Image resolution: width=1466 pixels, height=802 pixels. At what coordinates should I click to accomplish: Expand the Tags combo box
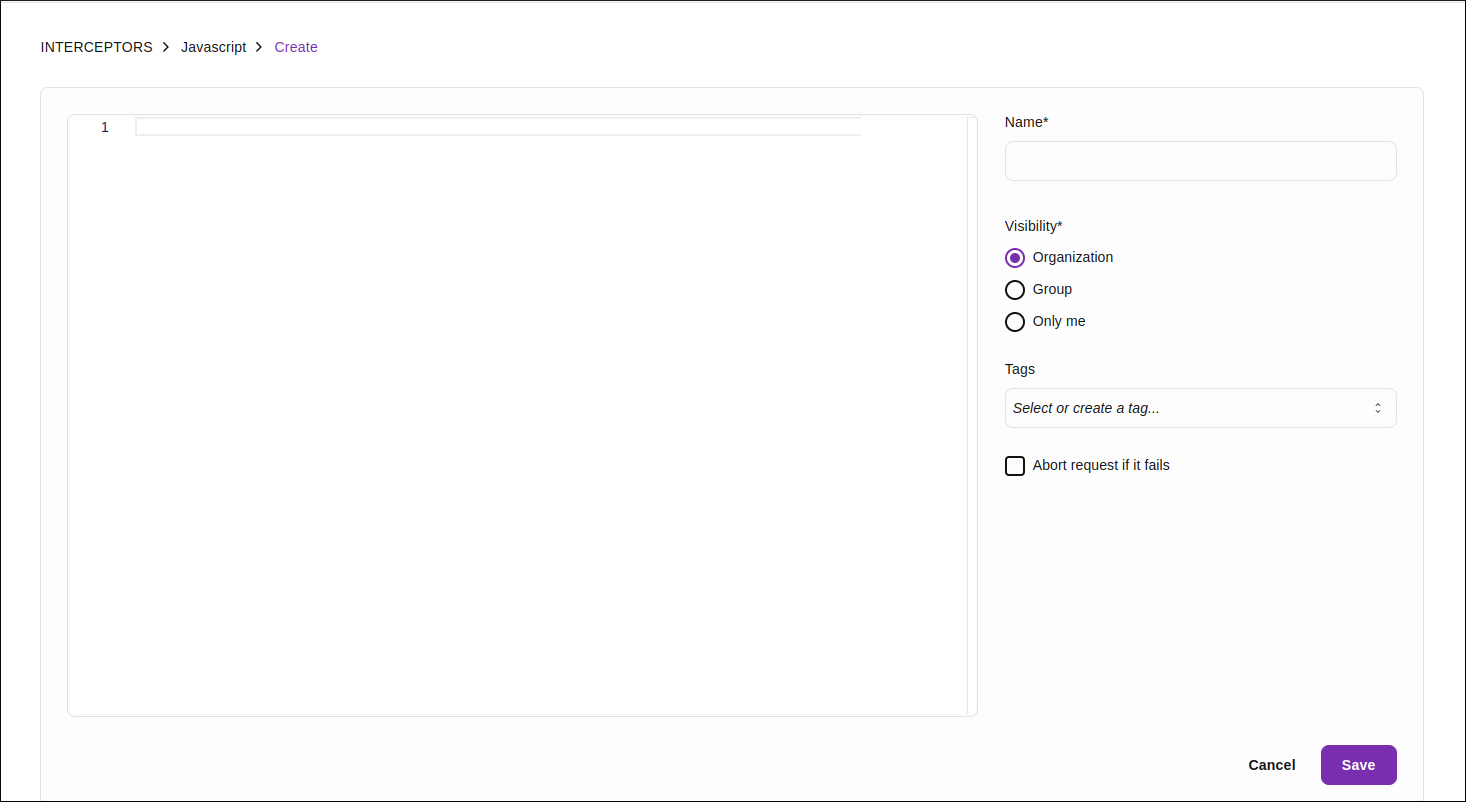pos(1200,408)
